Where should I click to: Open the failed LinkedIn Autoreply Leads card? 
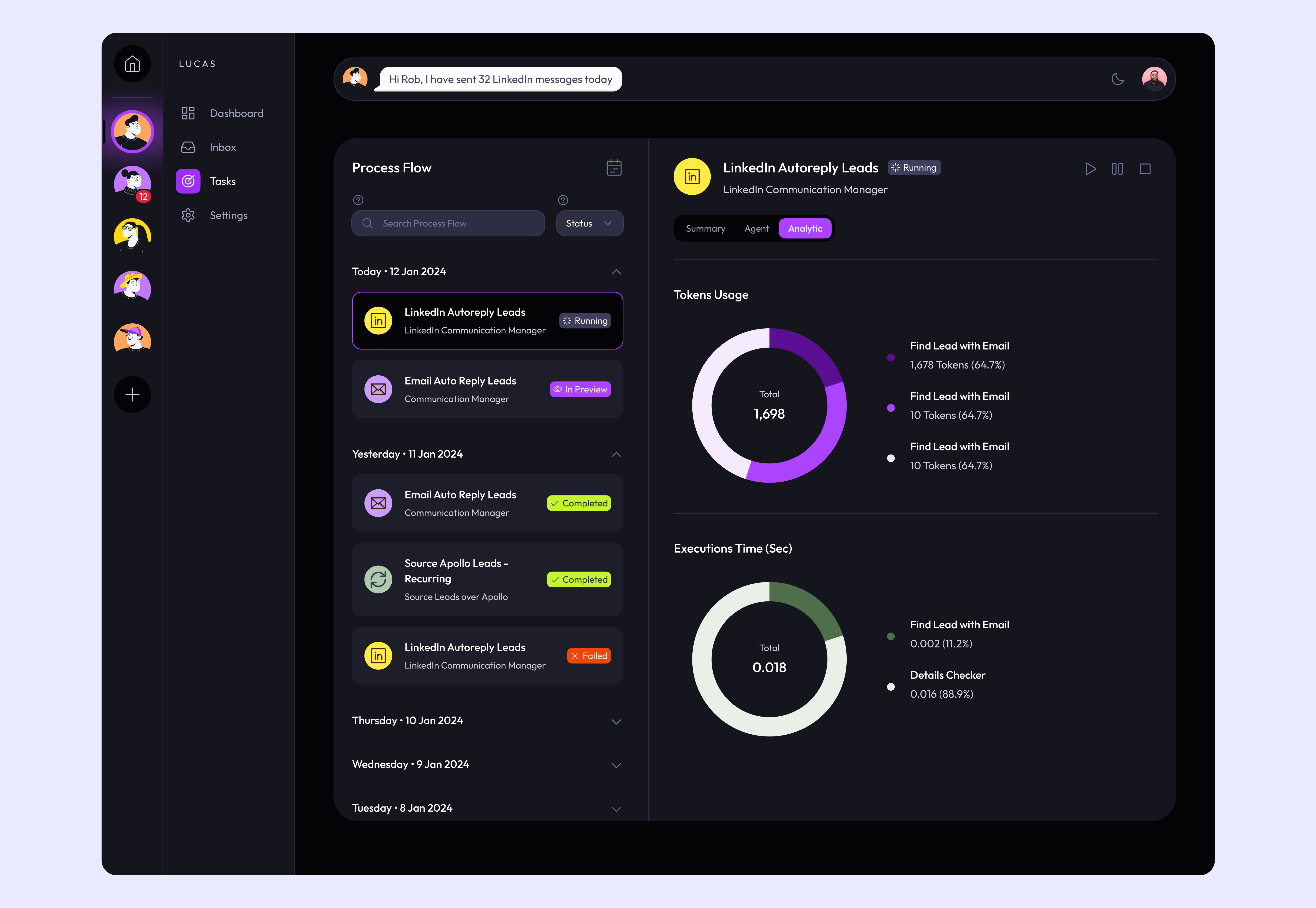488,656
